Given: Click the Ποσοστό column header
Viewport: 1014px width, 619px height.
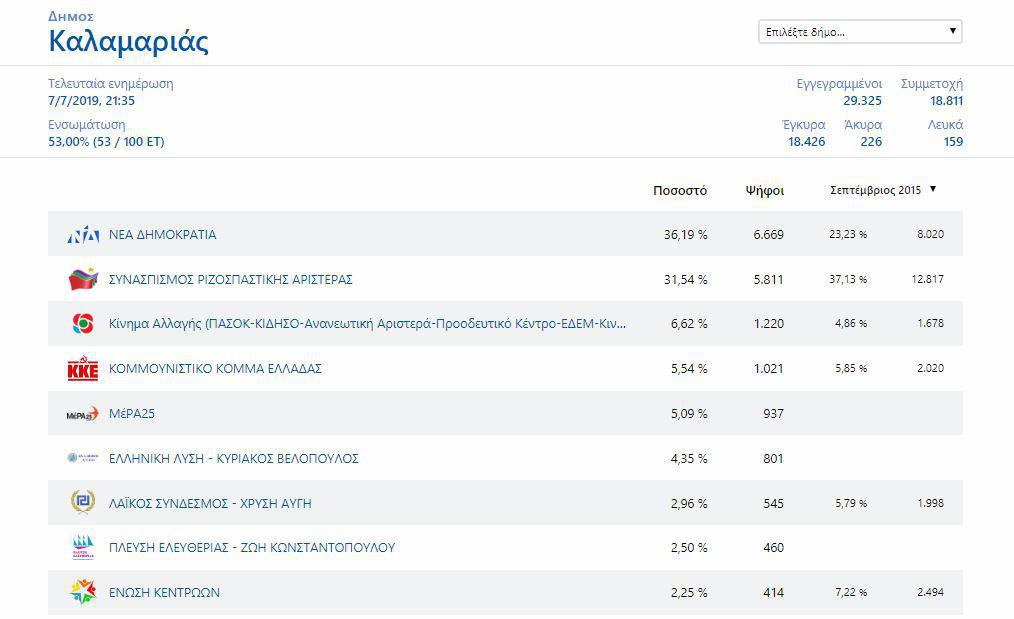Looking at the screenshot, I should tap(679, 190).
